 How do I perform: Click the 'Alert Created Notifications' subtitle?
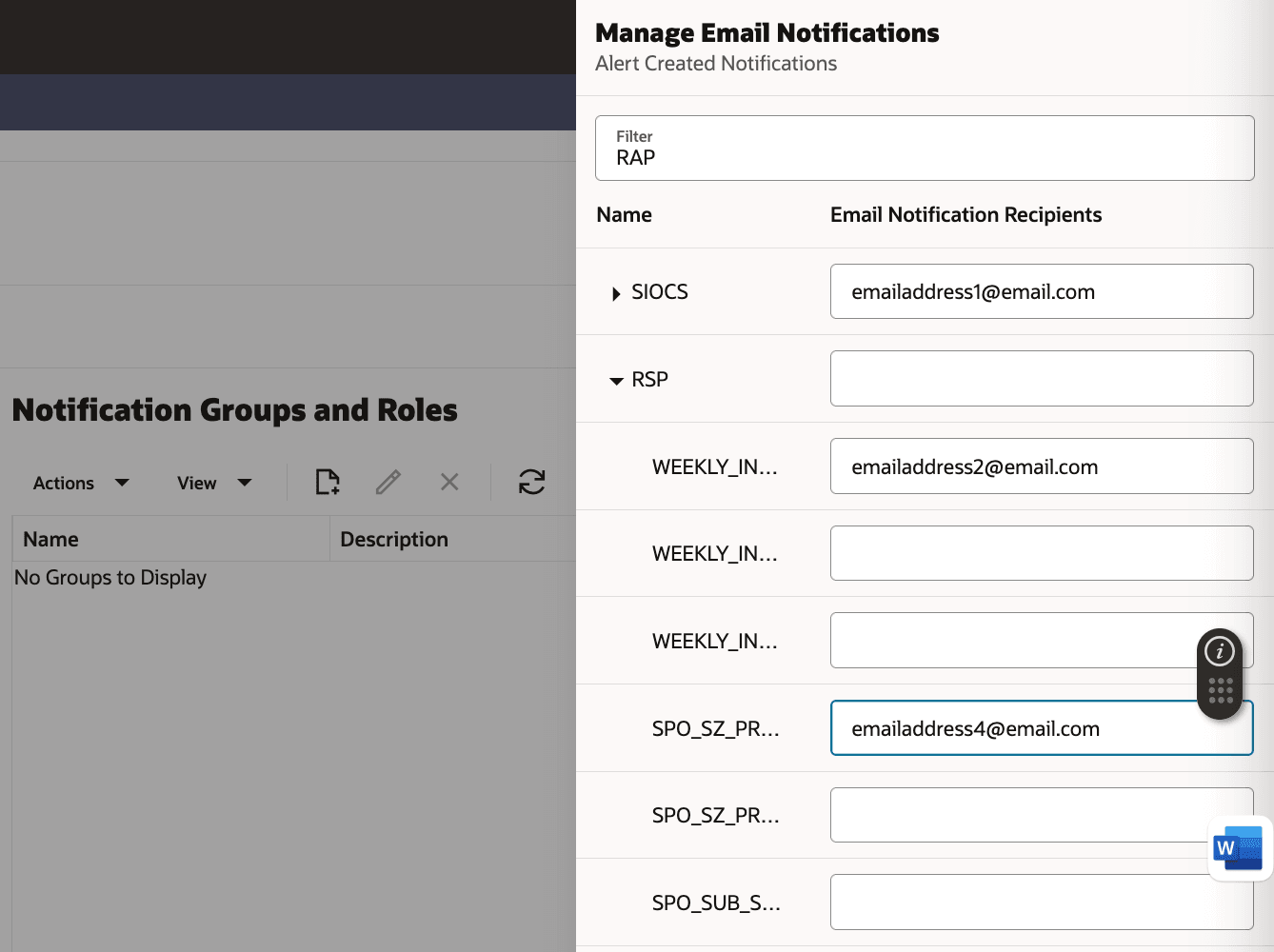[x=716, y=64]
